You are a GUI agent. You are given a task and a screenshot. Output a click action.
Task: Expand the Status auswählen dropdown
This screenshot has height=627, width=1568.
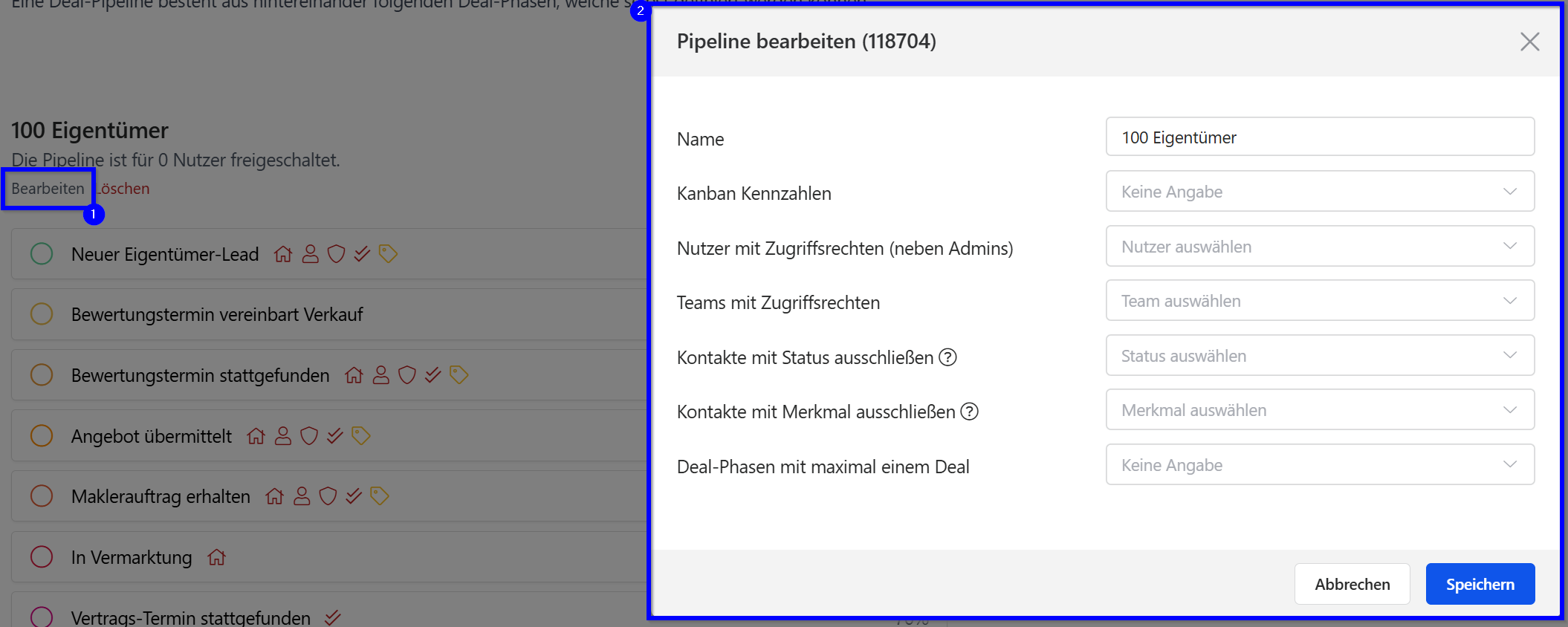1320,356
